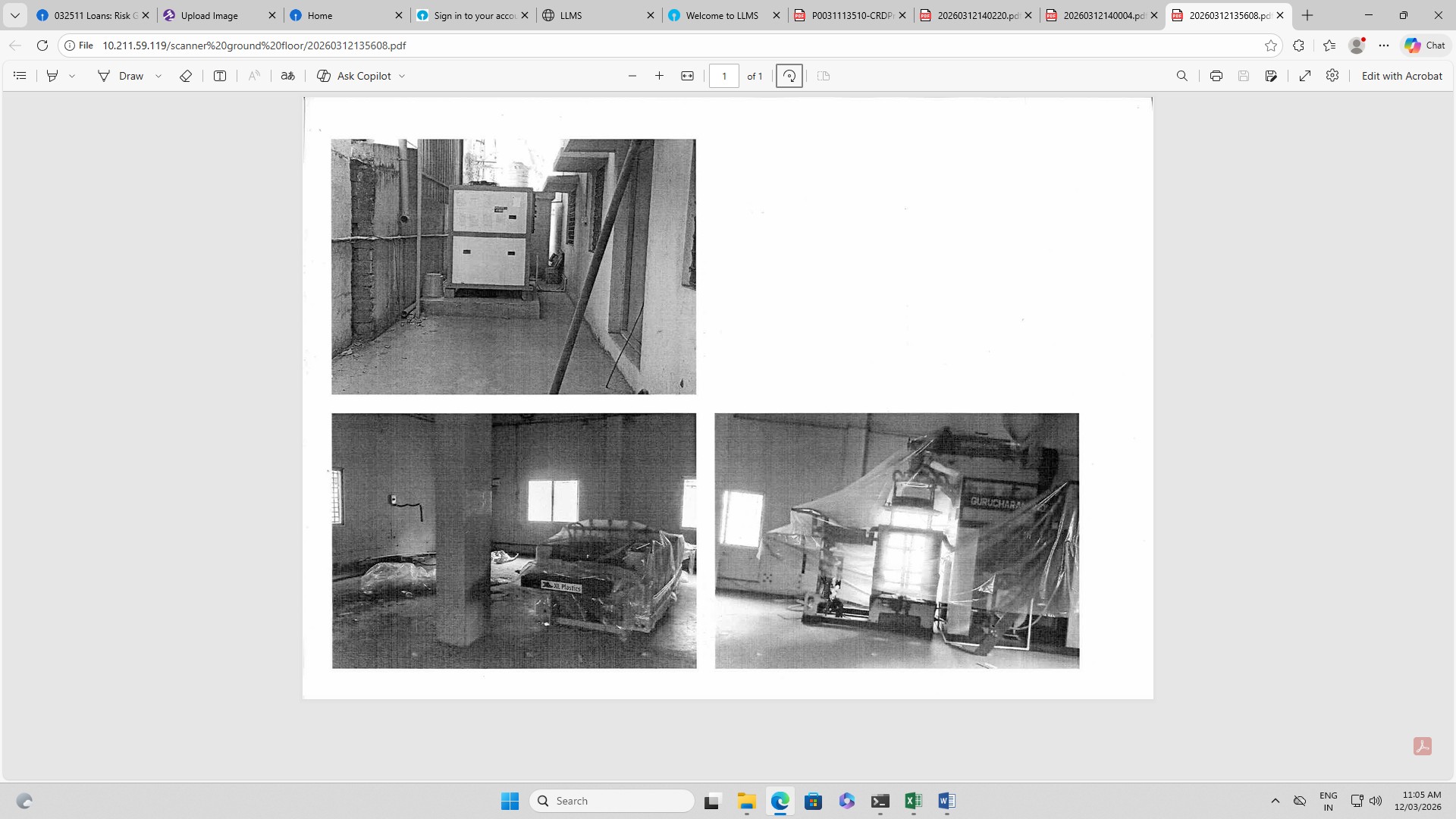Image resolution: width=1456 pixels, height=819 pixels.
Task: Show hidden system tray icons
Action: [1276, 801]
